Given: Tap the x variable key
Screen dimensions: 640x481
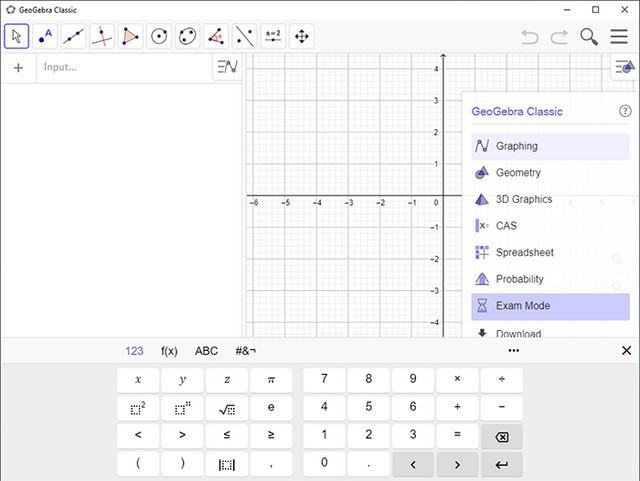Looking at the screenshot, I should [x=138, y=380].
